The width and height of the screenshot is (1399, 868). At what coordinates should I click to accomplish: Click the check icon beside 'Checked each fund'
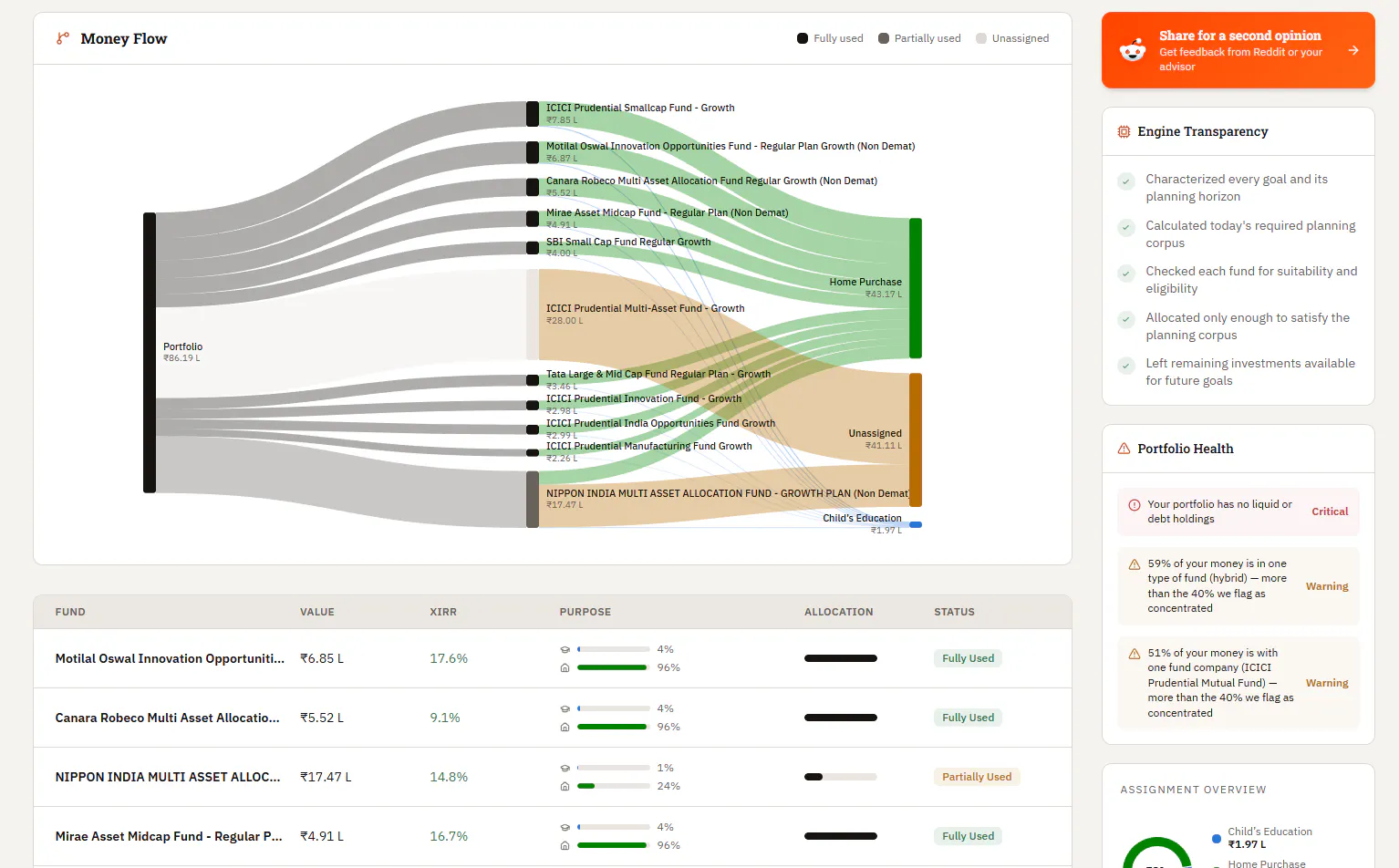coord(1126,273)
